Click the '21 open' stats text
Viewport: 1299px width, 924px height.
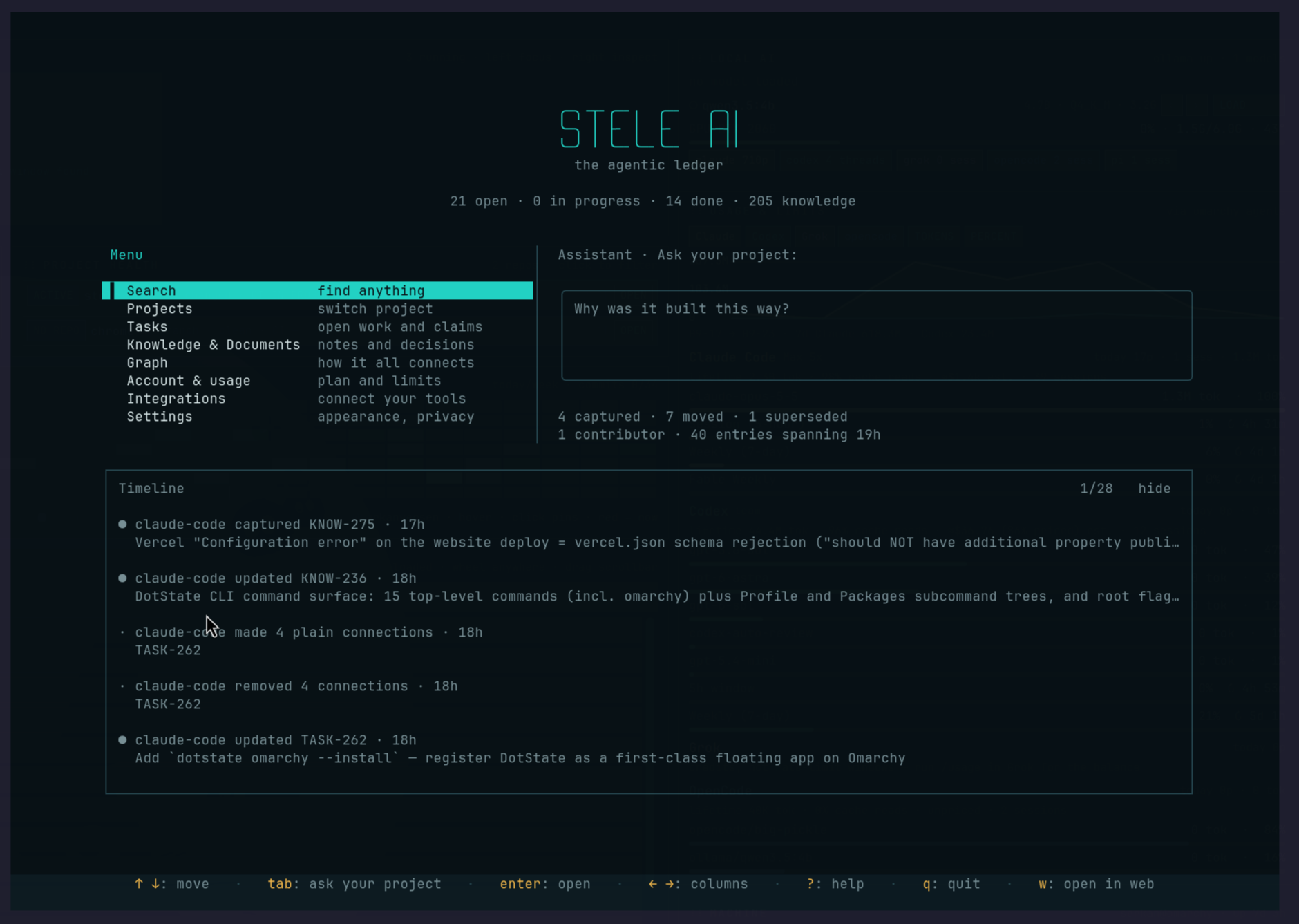pos(479,201)
